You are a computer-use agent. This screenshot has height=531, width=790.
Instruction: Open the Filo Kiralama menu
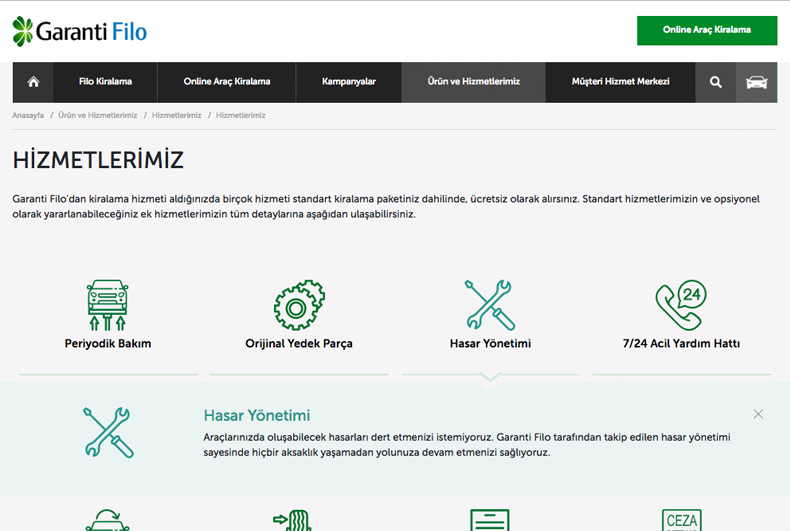tap(105, 82)
